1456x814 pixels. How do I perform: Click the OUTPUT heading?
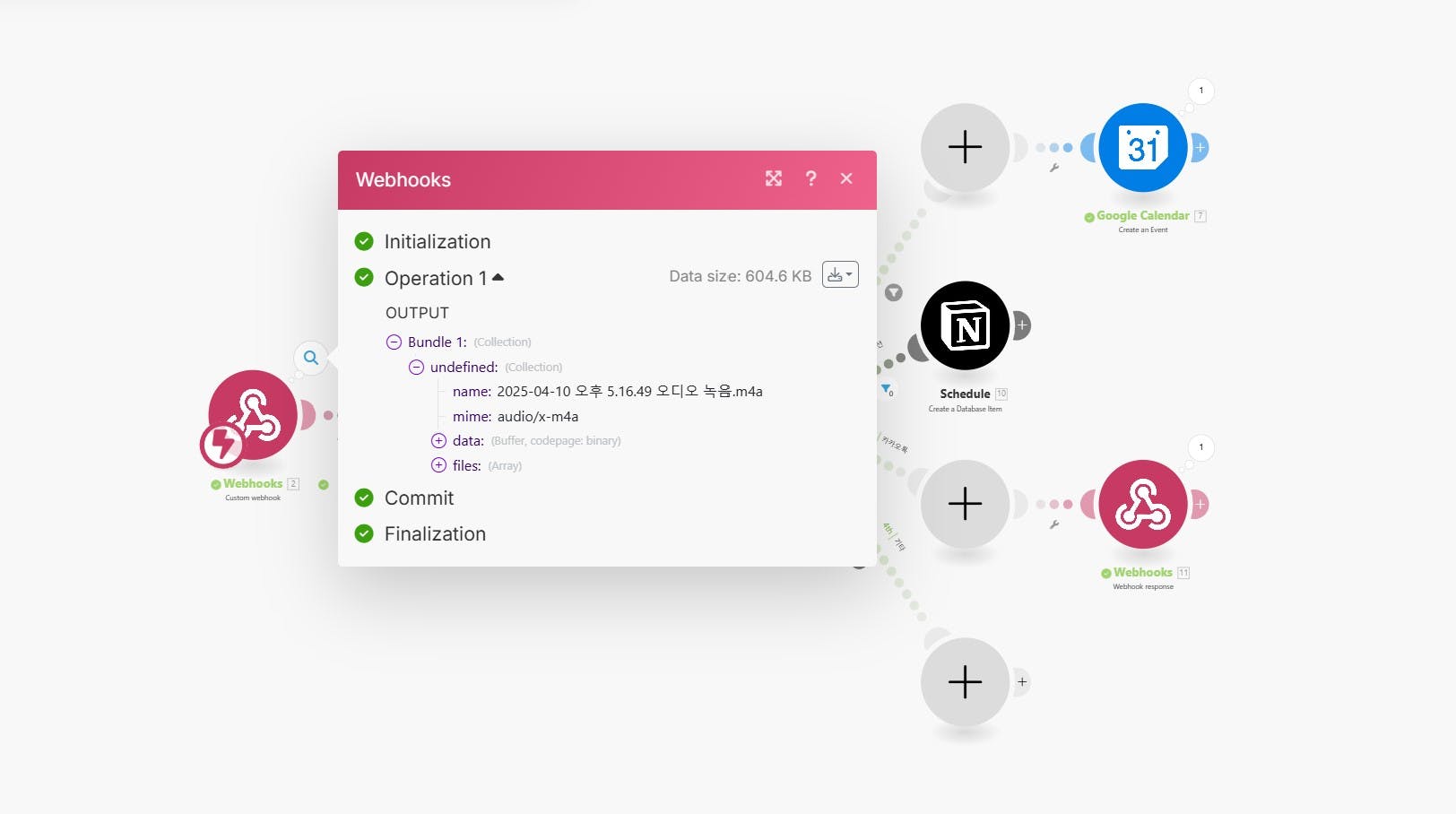point(417,313)
